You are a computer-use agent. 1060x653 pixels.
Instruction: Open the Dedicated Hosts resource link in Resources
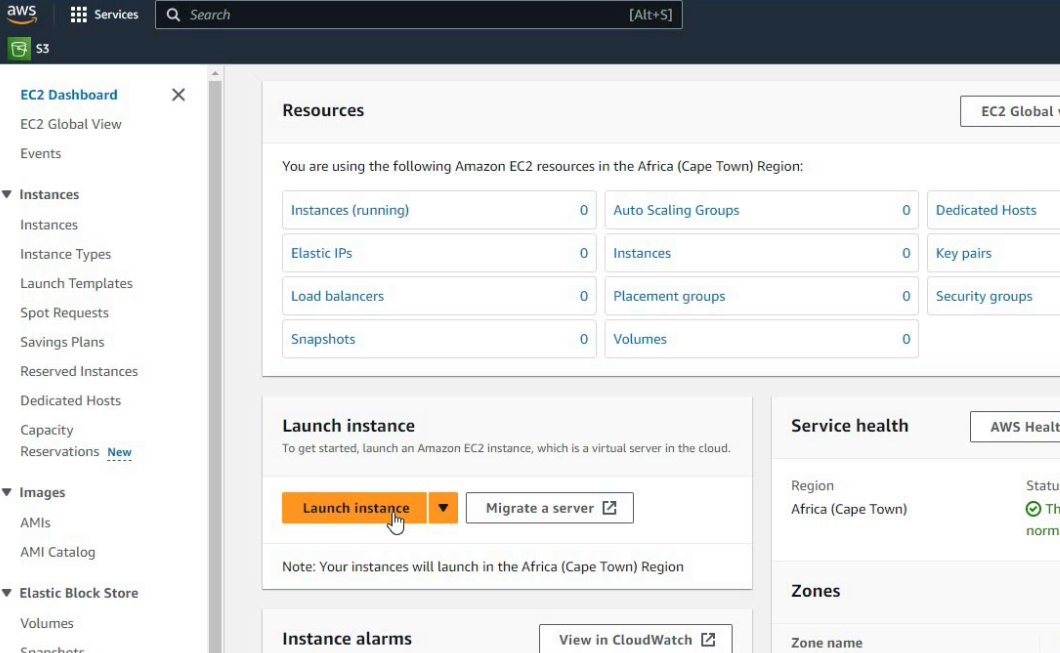click(x=986, y=210)
